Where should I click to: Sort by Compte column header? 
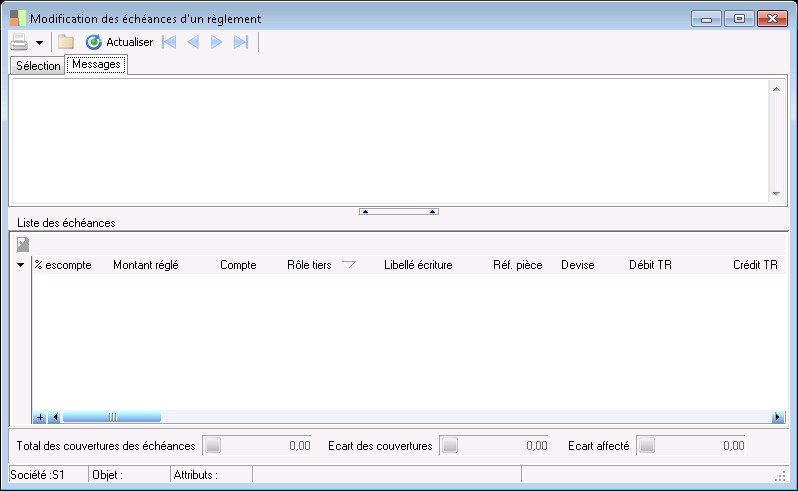(238, 265)
